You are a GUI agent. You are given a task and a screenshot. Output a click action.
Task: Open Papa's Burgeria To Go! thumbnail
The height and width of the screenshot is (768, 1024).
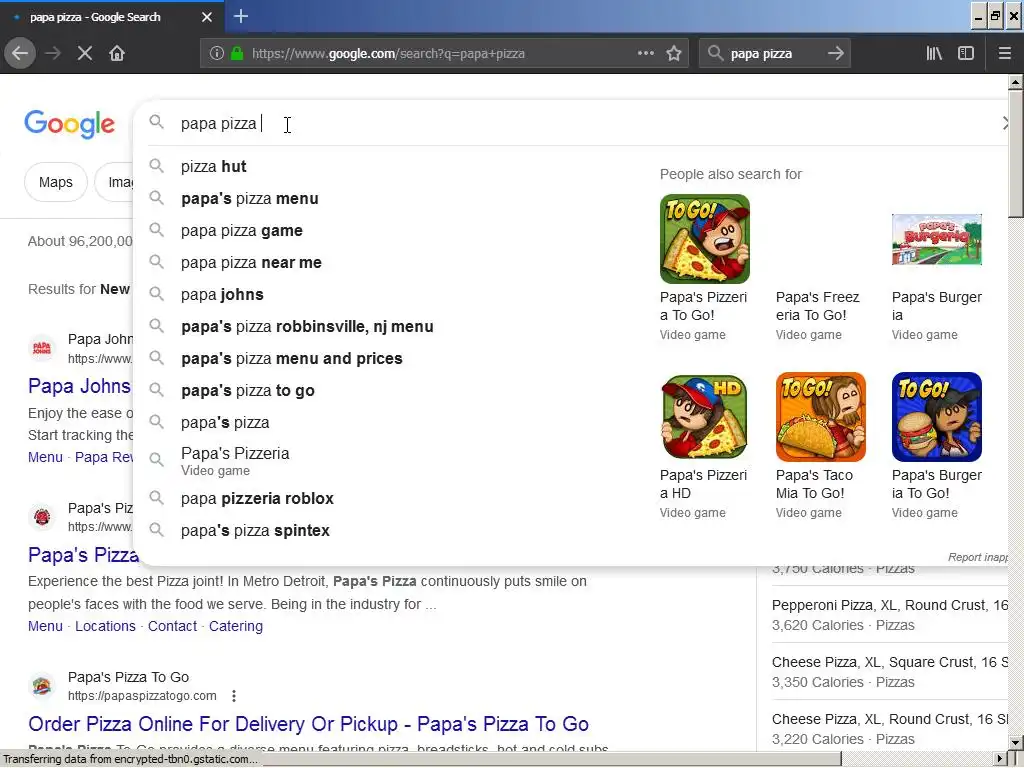coord(936,417)
